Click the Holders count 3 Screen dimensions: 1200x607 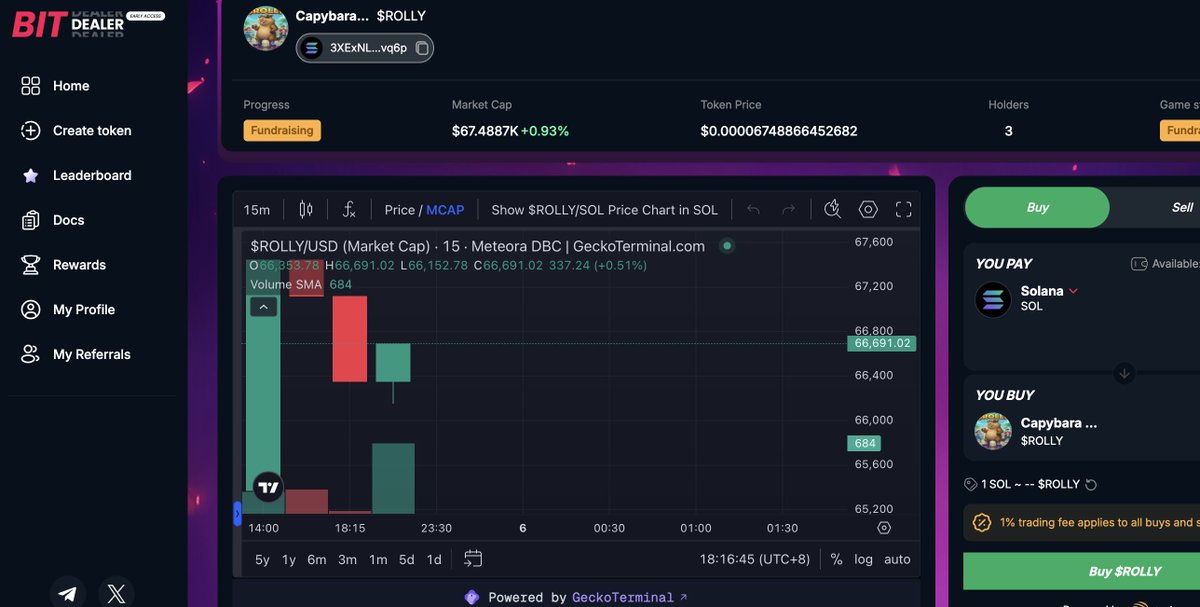point(1008,131)
